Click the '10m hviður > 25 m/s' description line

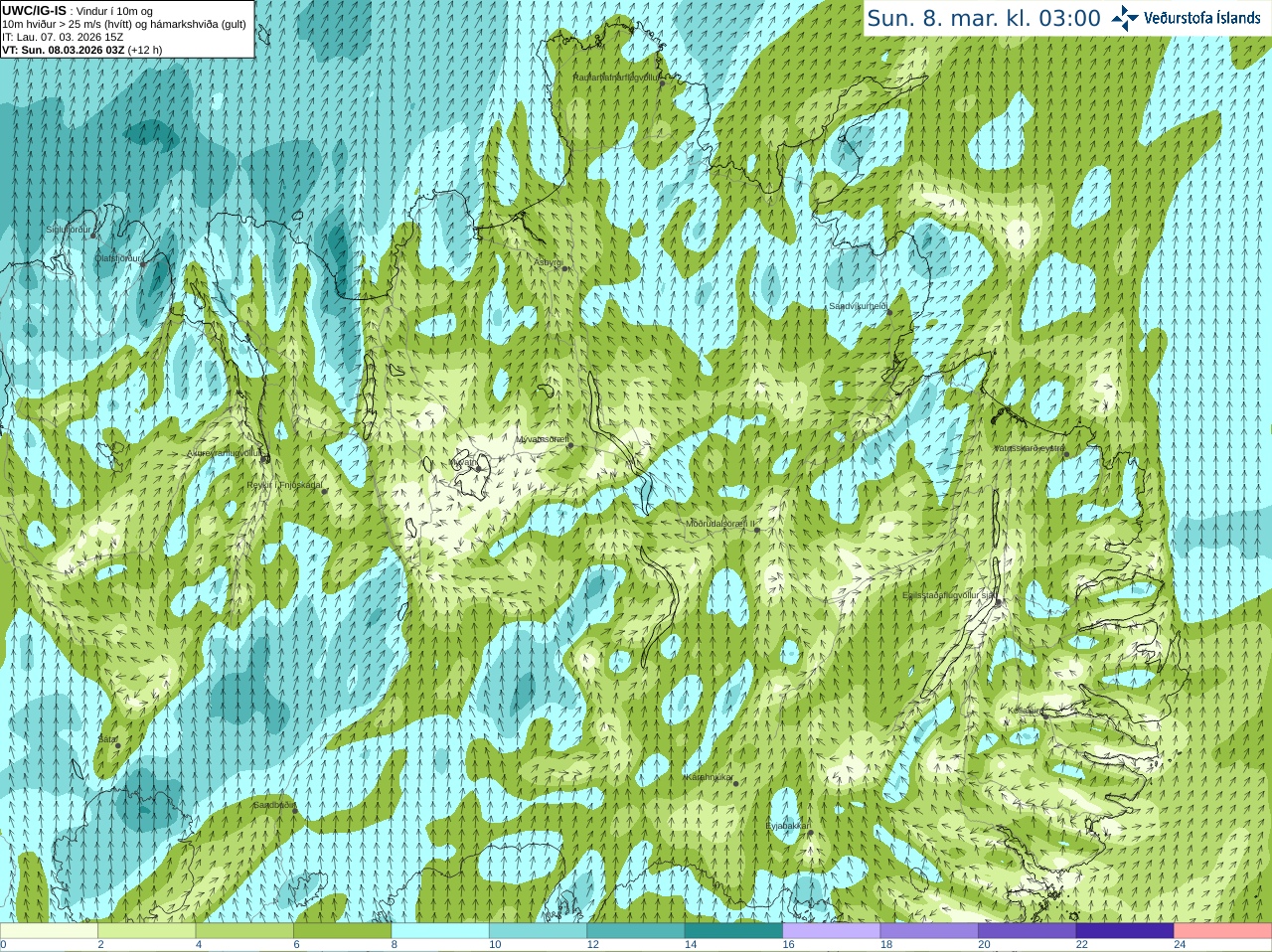pos(124,24)
